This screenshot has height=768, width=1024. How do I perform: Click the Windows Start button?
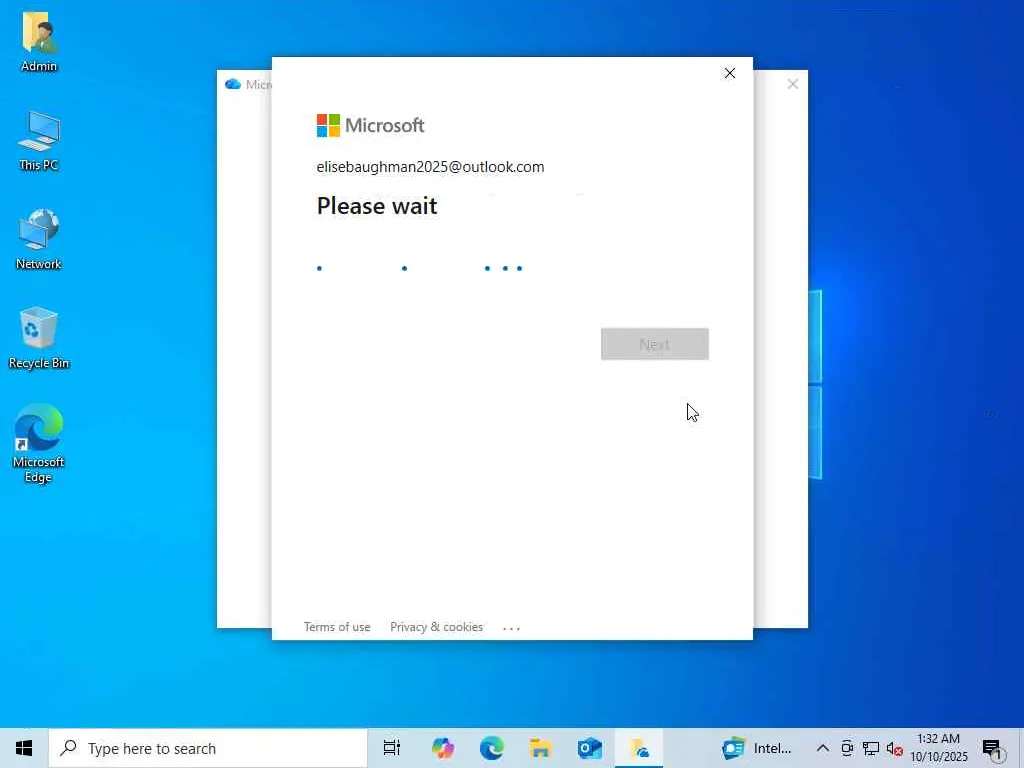coord(24,748)
